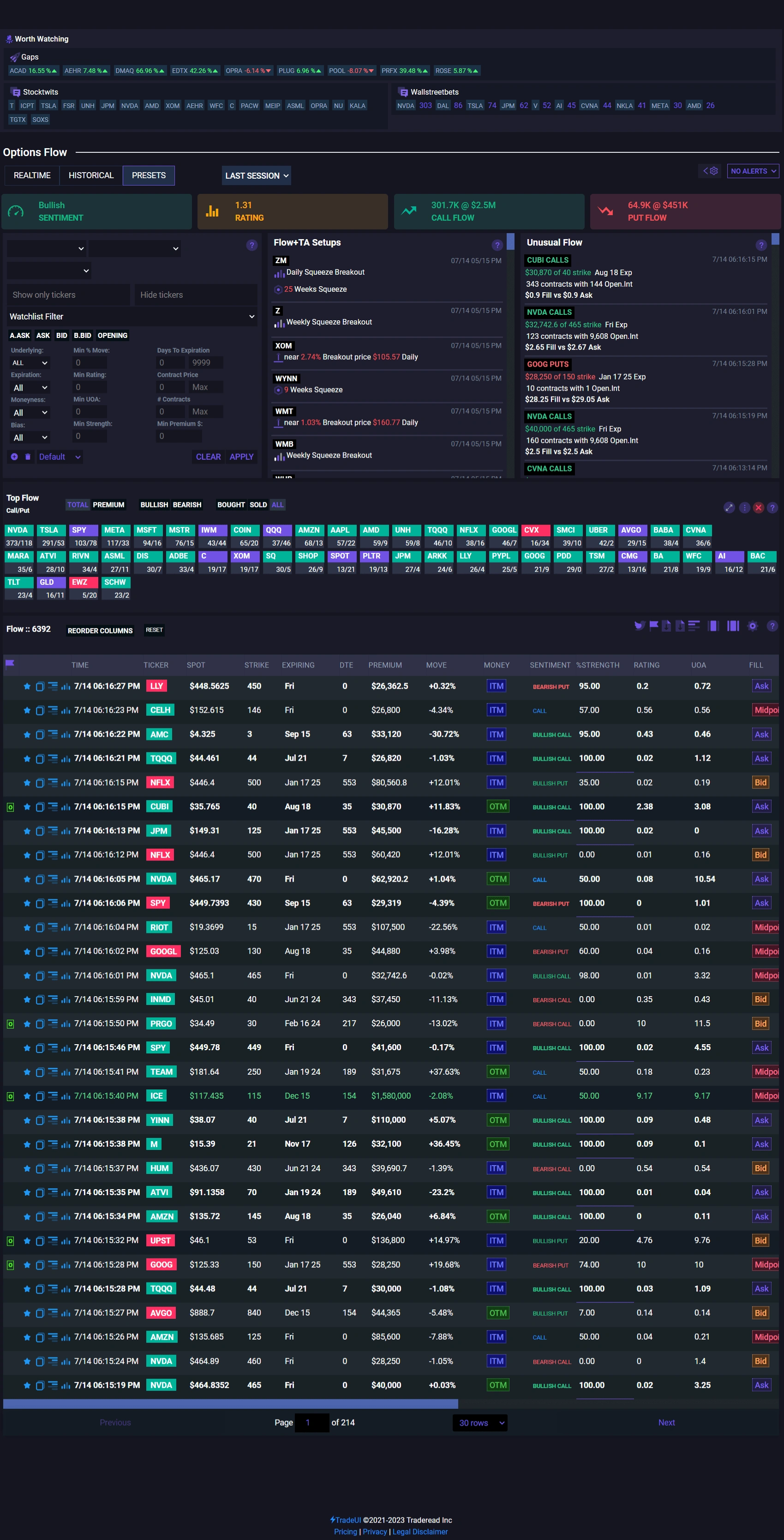Open the Expiration All dropdown
The width and height of the screenshot is (784, 1540).
click(x=30, y=388)
